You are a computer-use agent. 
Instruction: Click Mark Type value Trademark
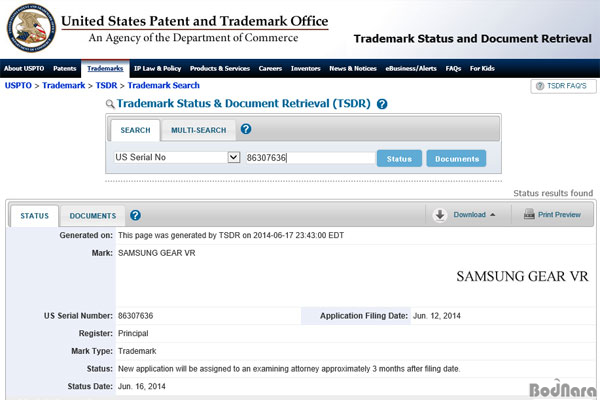pyautogui.click(x=137, y=351)
